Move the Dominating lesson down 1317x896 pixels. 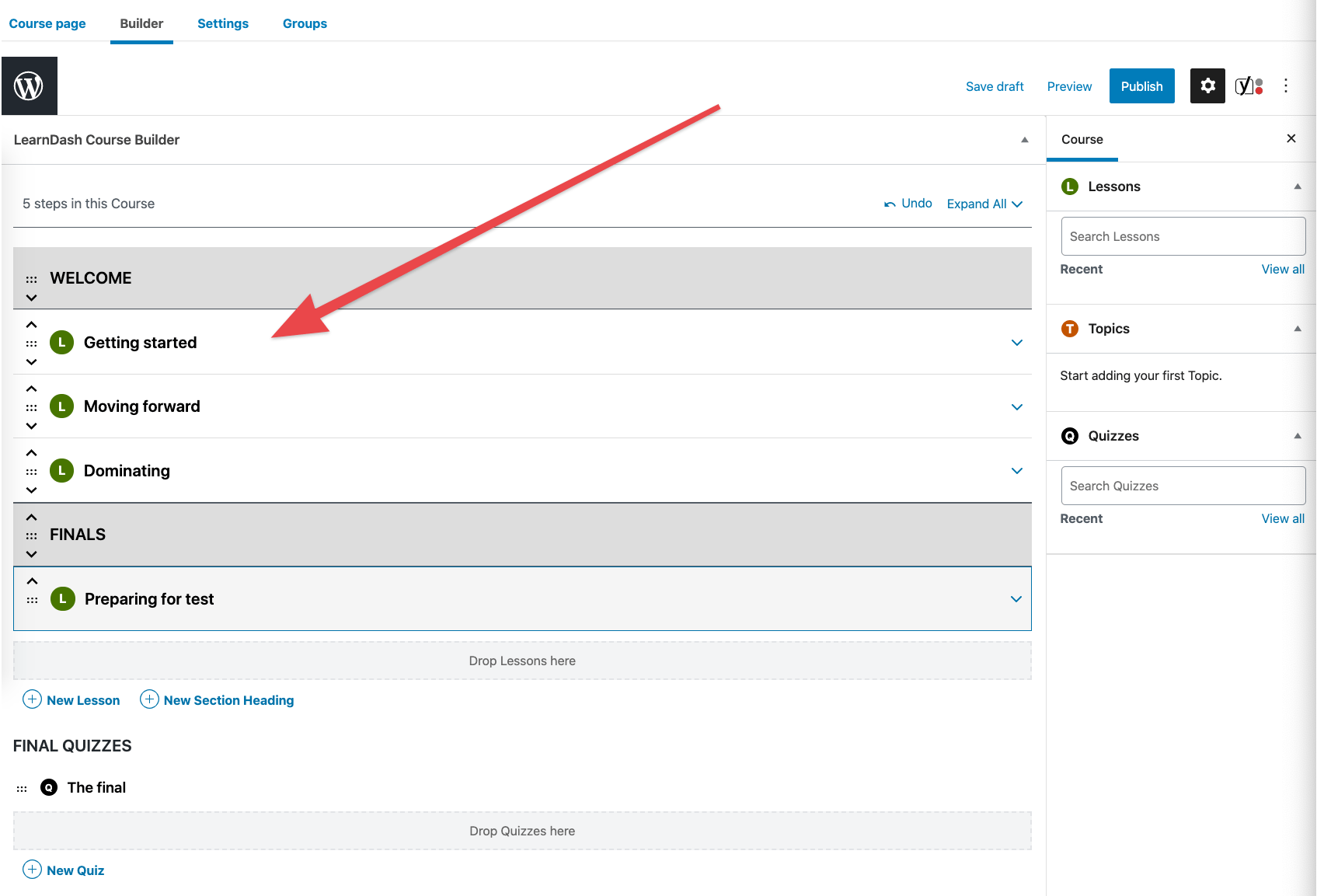click(x=31, y=490)
